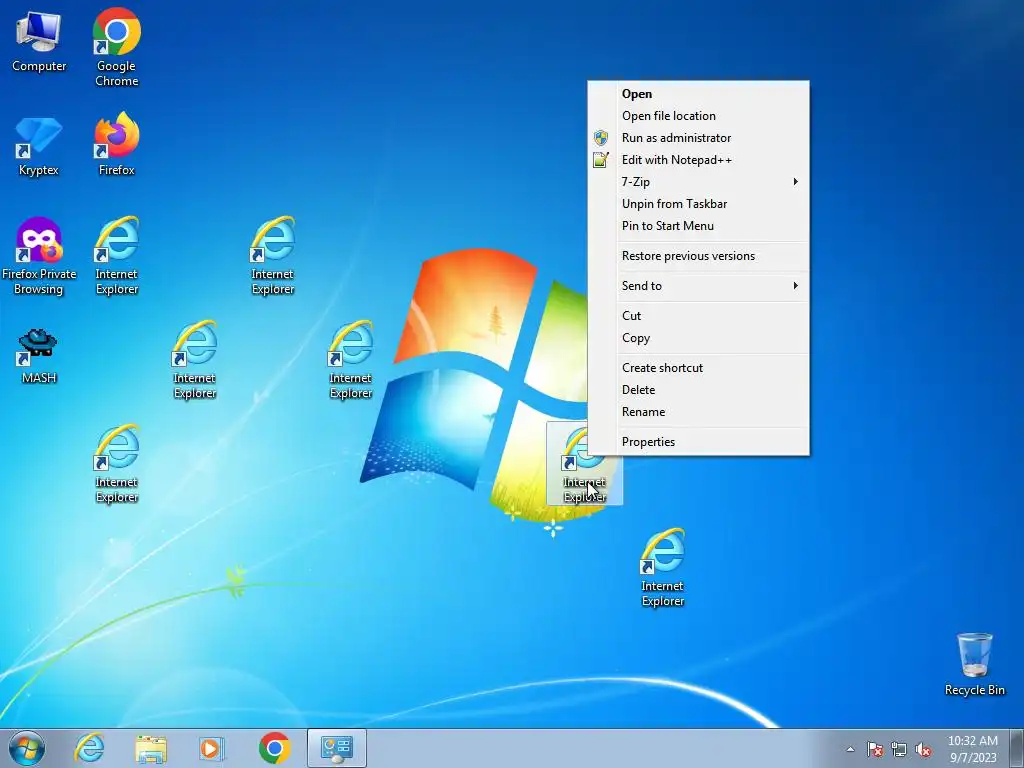1024x768 pixels.
Task: Open Windows Explorer folder on taskbar
Action: (151, 748)
